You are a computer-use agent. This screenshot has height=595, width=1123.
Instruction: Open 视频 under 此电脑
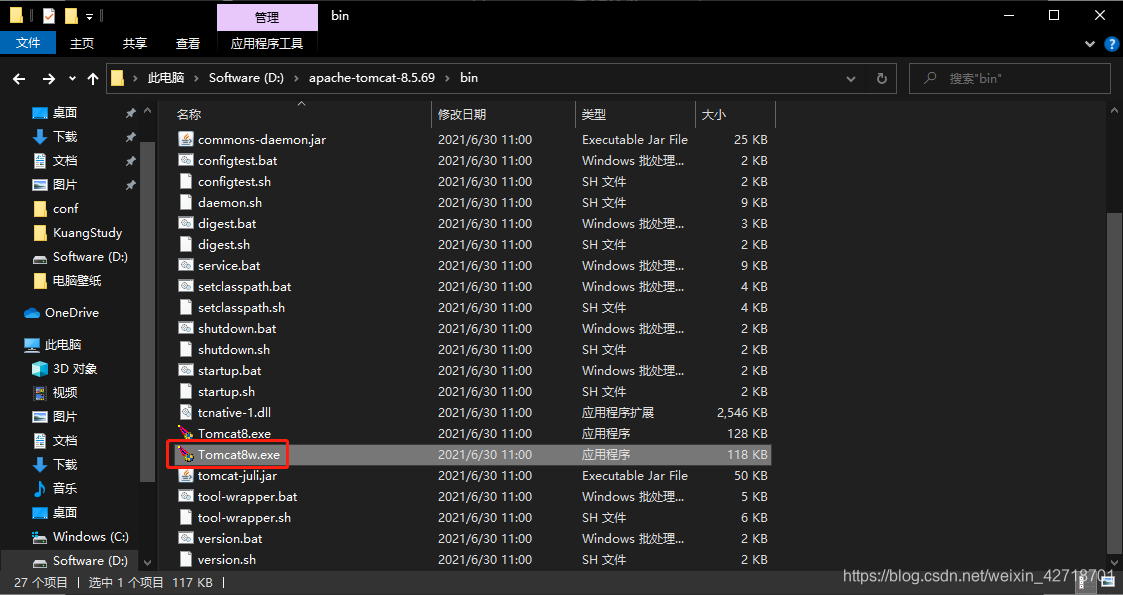tap(56, 392)
